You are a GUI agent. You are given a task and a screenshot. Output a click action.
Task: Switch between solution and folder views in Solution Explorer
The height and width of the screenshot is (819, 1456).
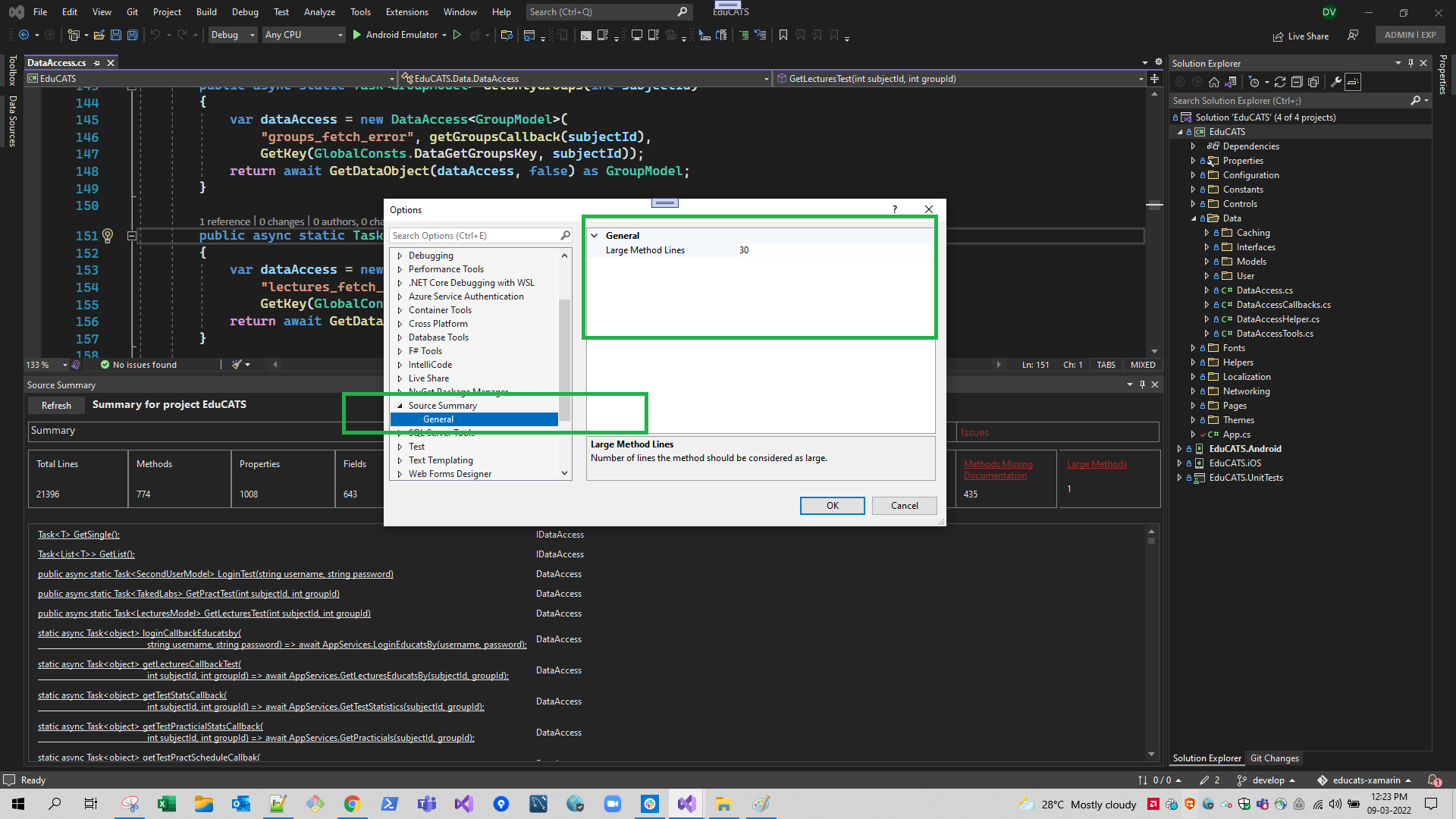pos(1231,82)
